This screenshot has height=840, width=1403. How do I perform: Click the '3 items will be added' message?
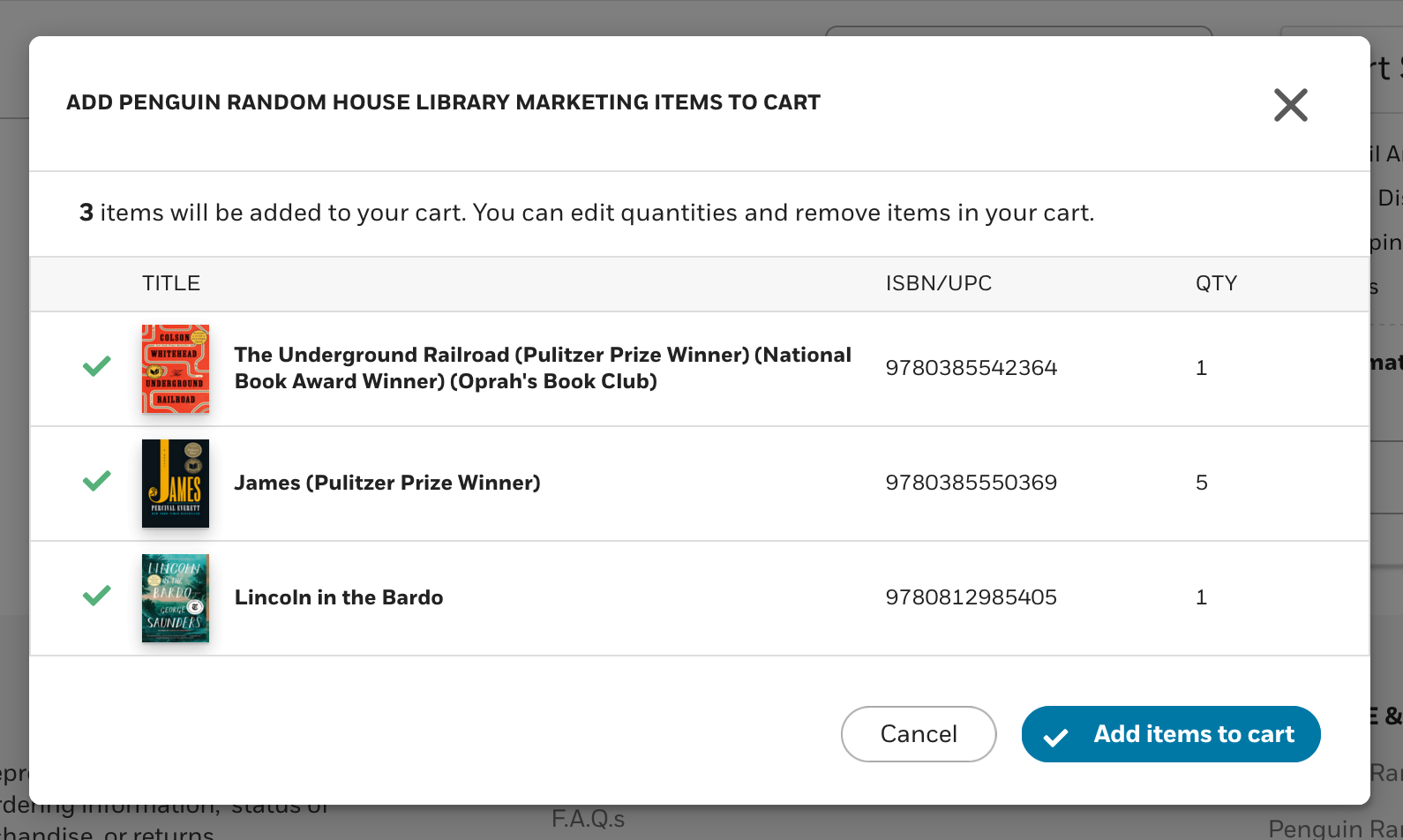(x=587, y=213)
